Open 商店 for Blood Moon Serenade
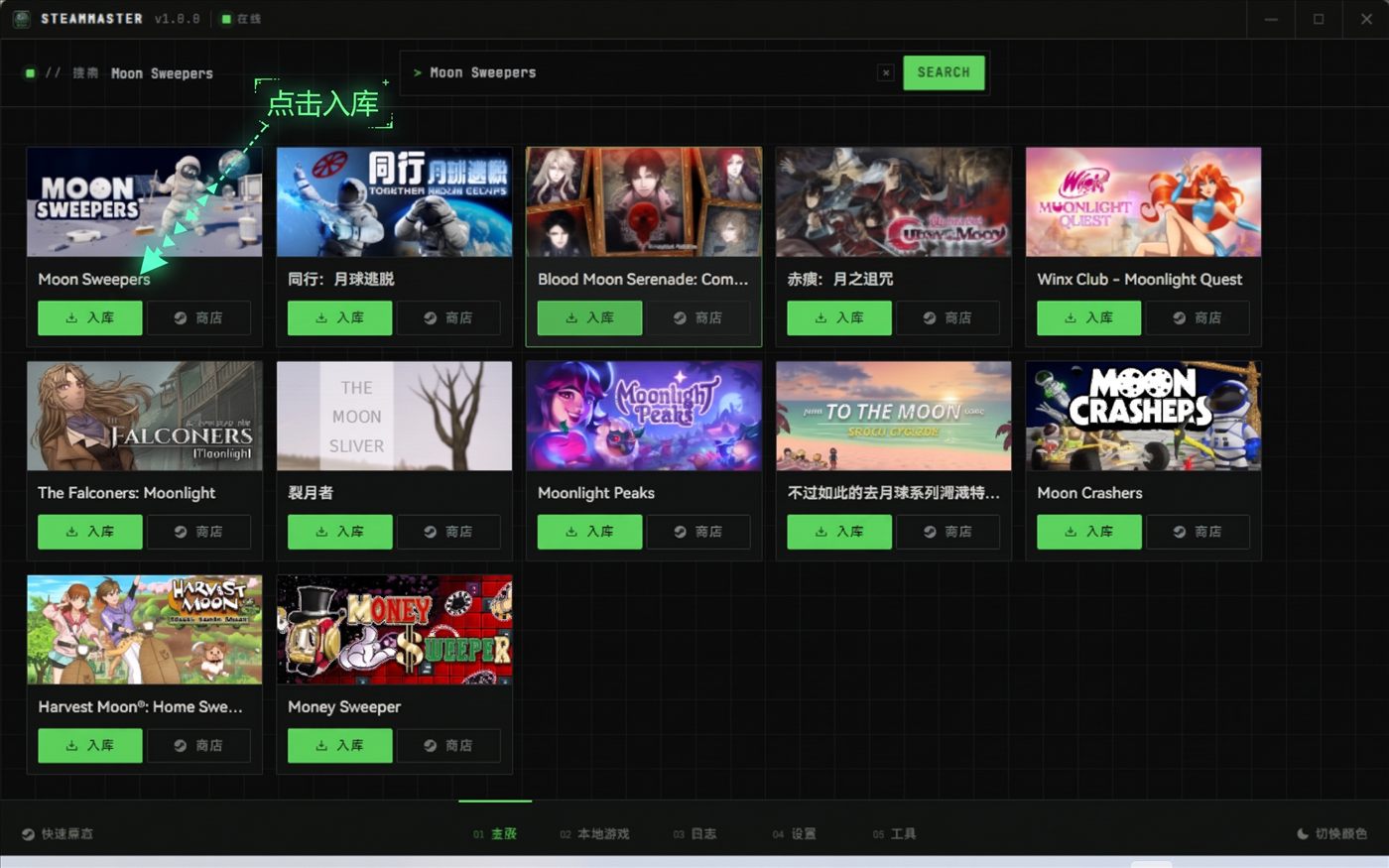Screen dimensions: 1389x868 [698, 318]
